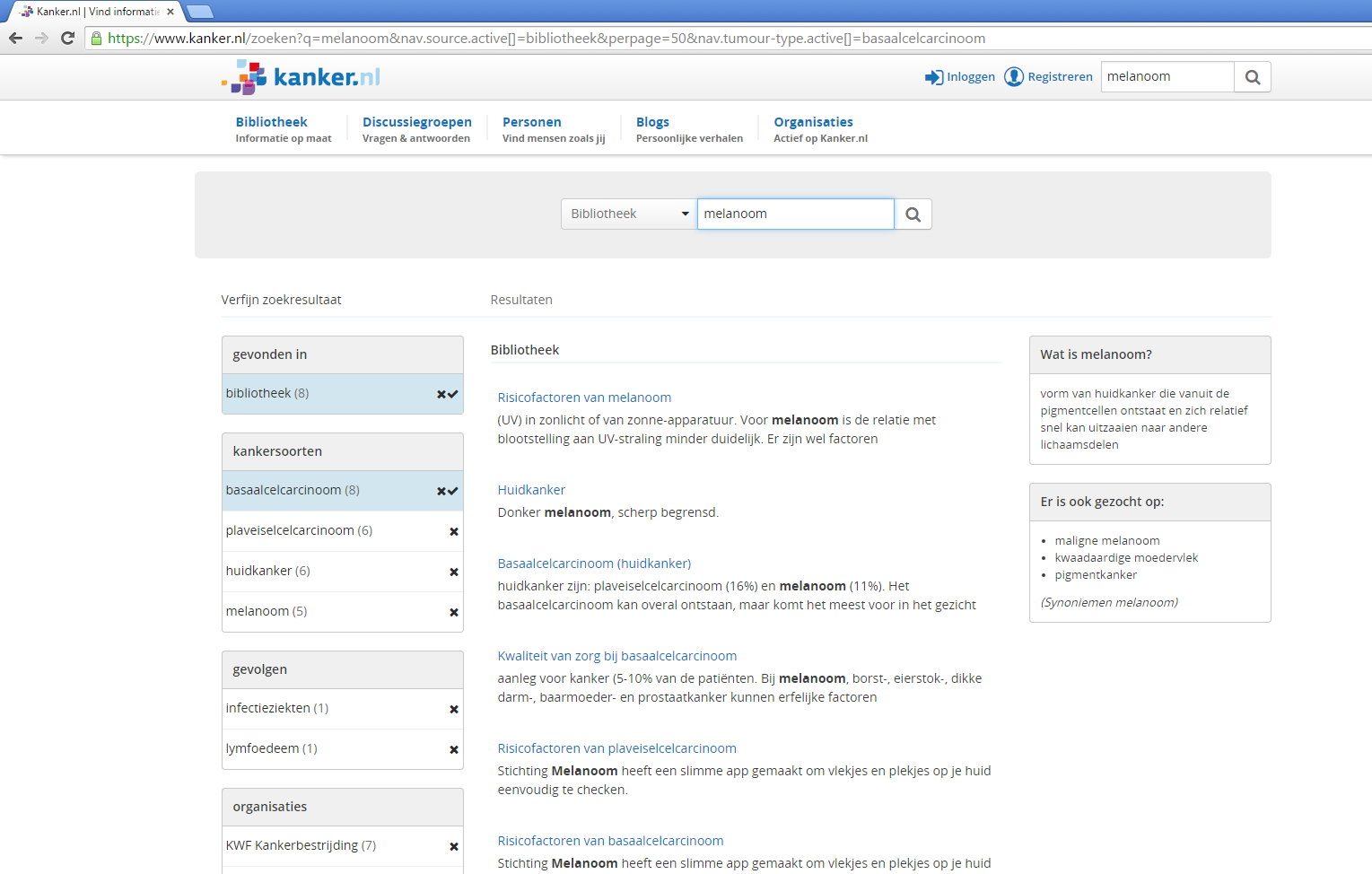The width and height of the screenshot is (1372, 874).
Task: Filter by huidkanker (6) cancer type
Action: pyautogui.click(x=267, y=571)
